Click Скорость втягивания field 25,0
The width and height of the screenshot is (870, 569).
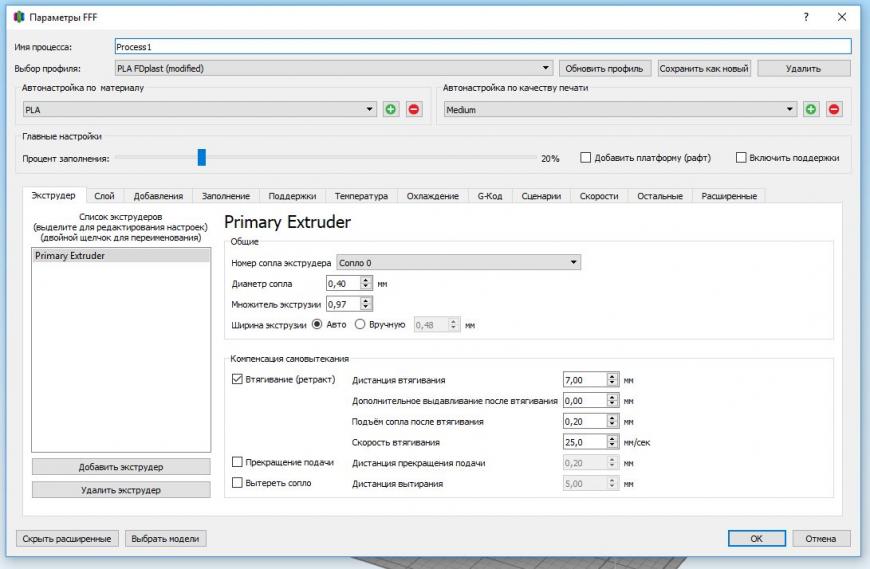(x=584, y=442)
